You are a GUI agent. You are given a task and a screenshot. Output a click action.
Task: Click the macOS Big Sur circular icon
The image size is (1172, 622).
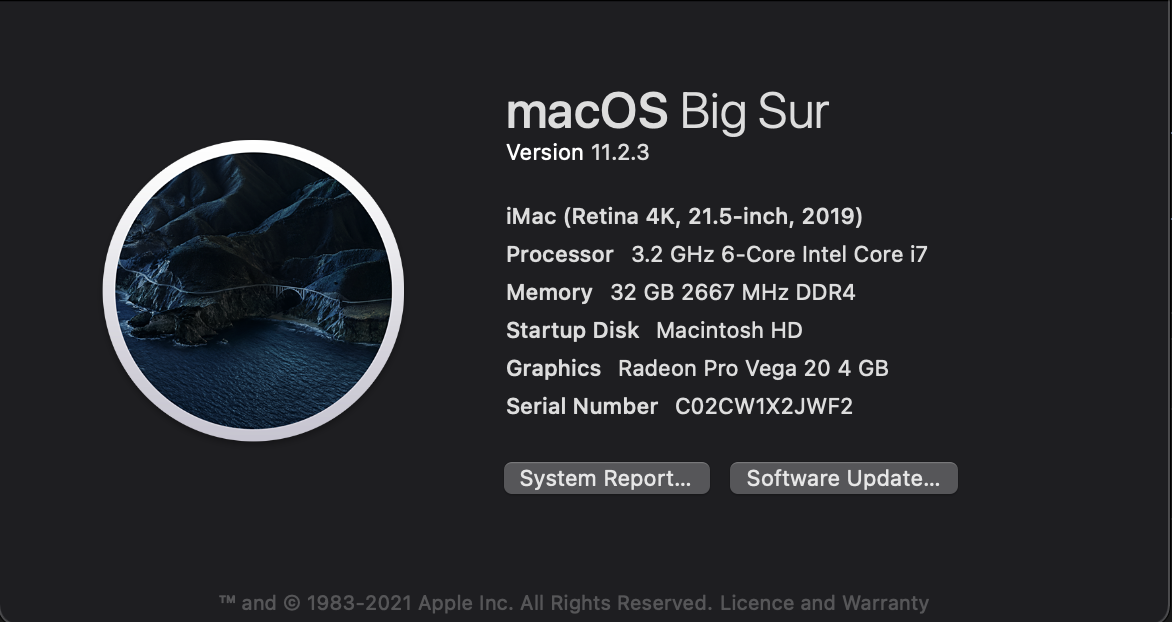pyautogui.click(x=253, y=290)
